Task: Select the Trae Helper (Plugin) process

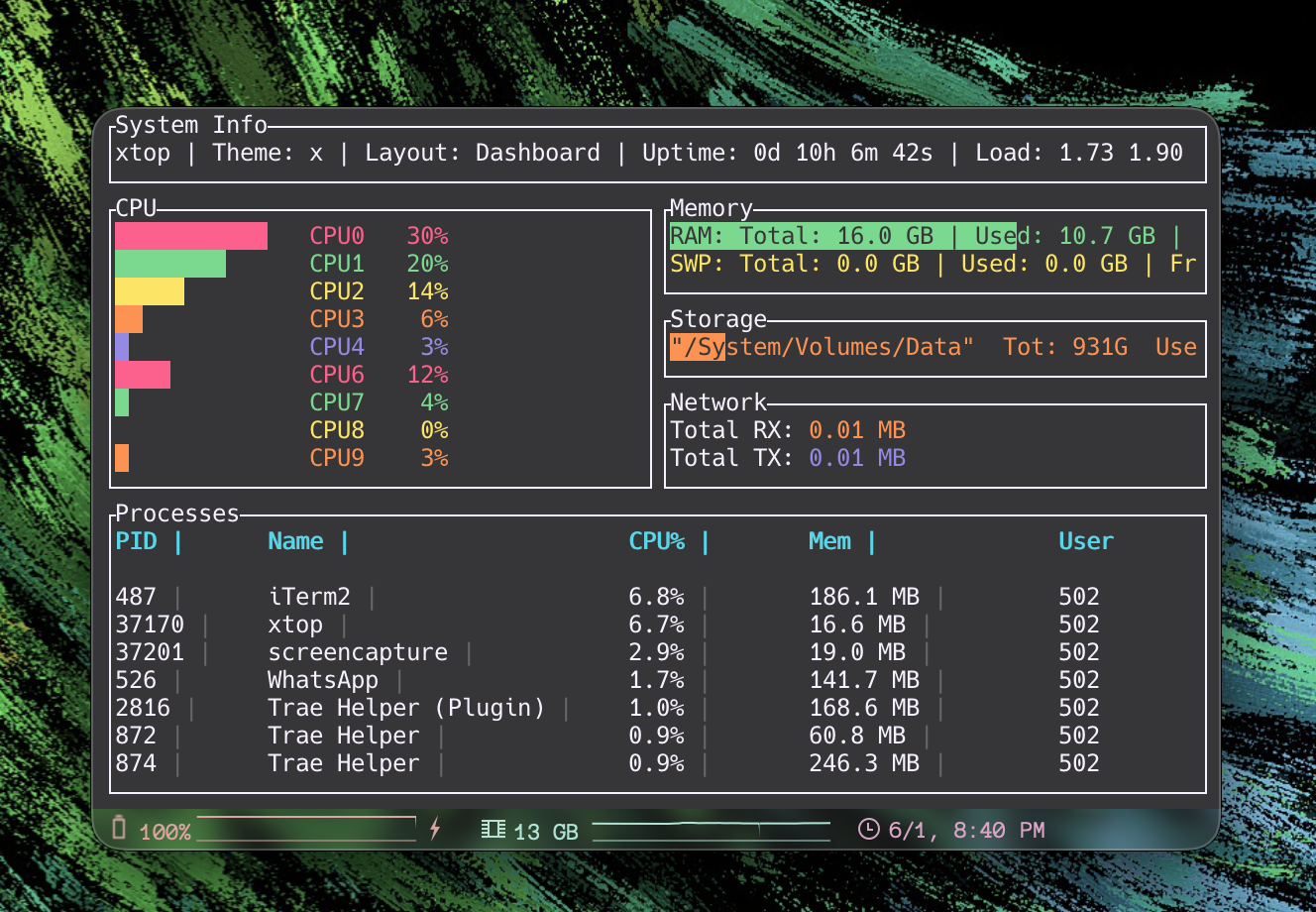Action: 406,708
